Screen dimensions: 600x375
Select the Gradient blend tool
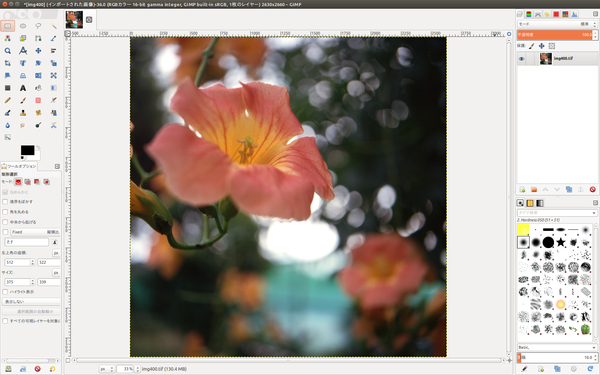[54, 88]
